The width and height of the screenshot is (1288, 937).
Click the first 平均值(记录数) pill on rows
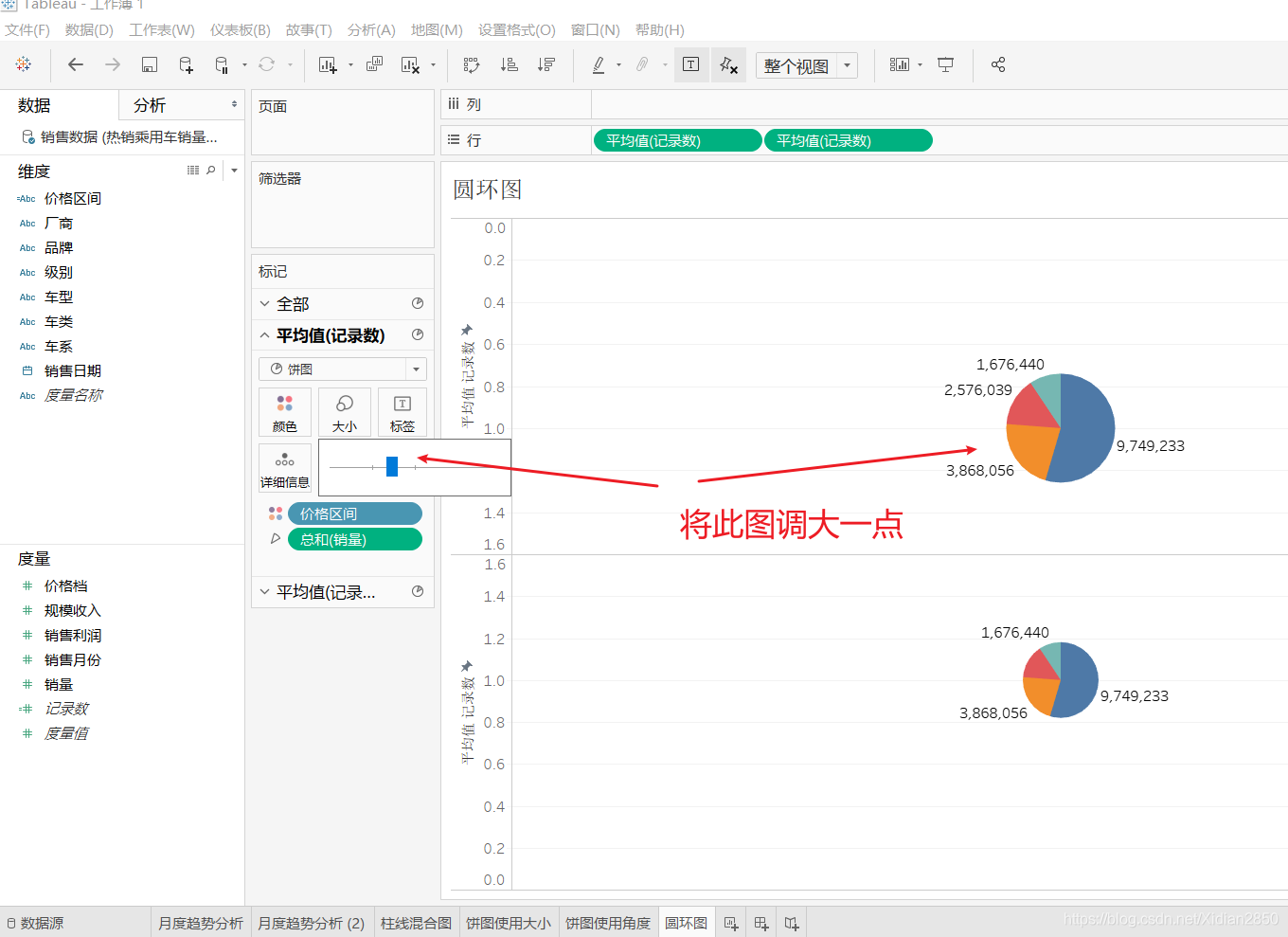click(x=677, y=140)
